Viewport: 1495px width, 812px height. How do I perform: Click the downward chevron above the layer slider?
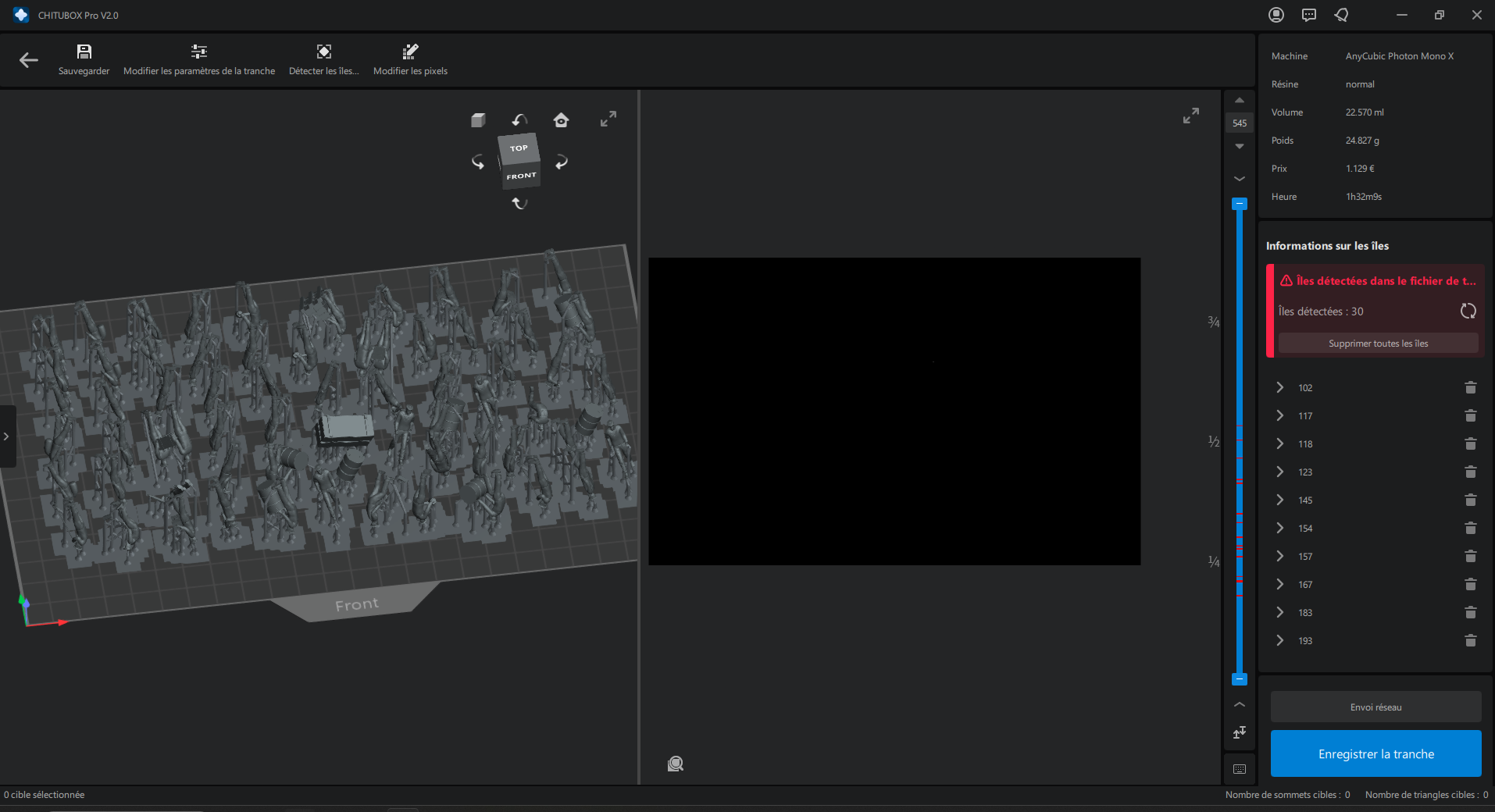pyautogui.click(x=1240, y=179)
